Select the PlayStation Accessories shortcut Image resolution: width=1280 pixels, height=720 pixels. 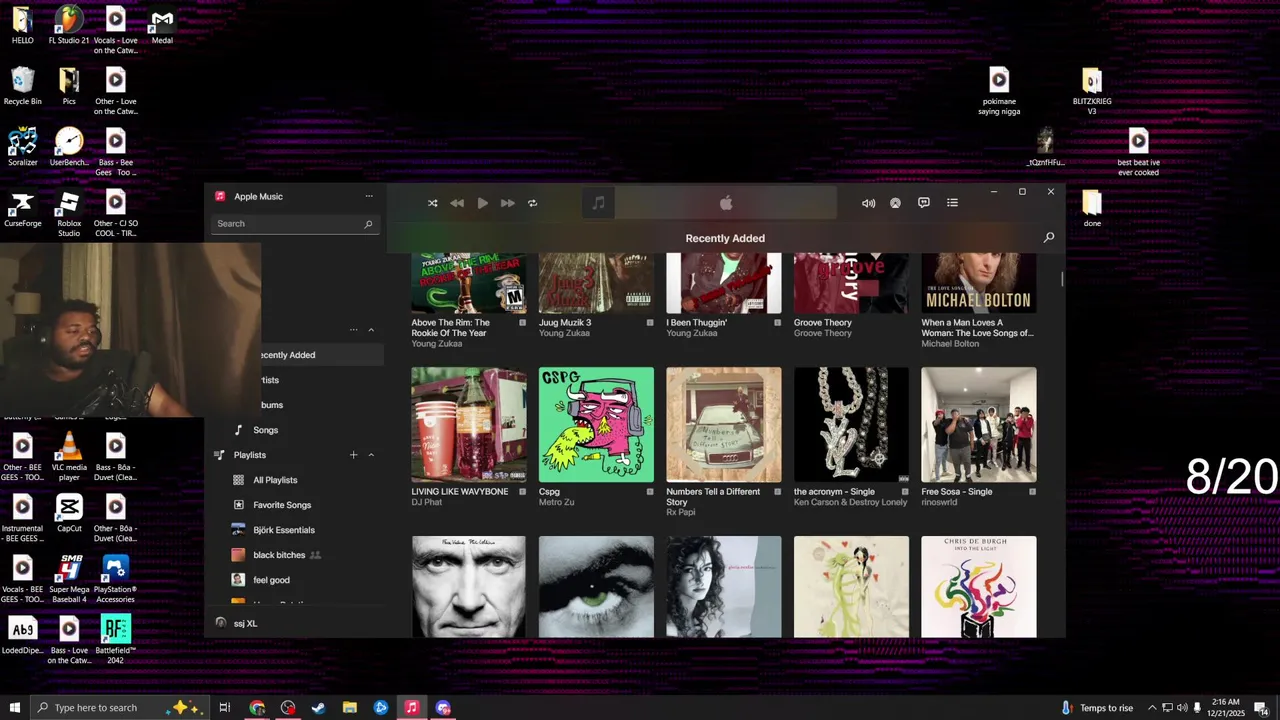[115, 579]
